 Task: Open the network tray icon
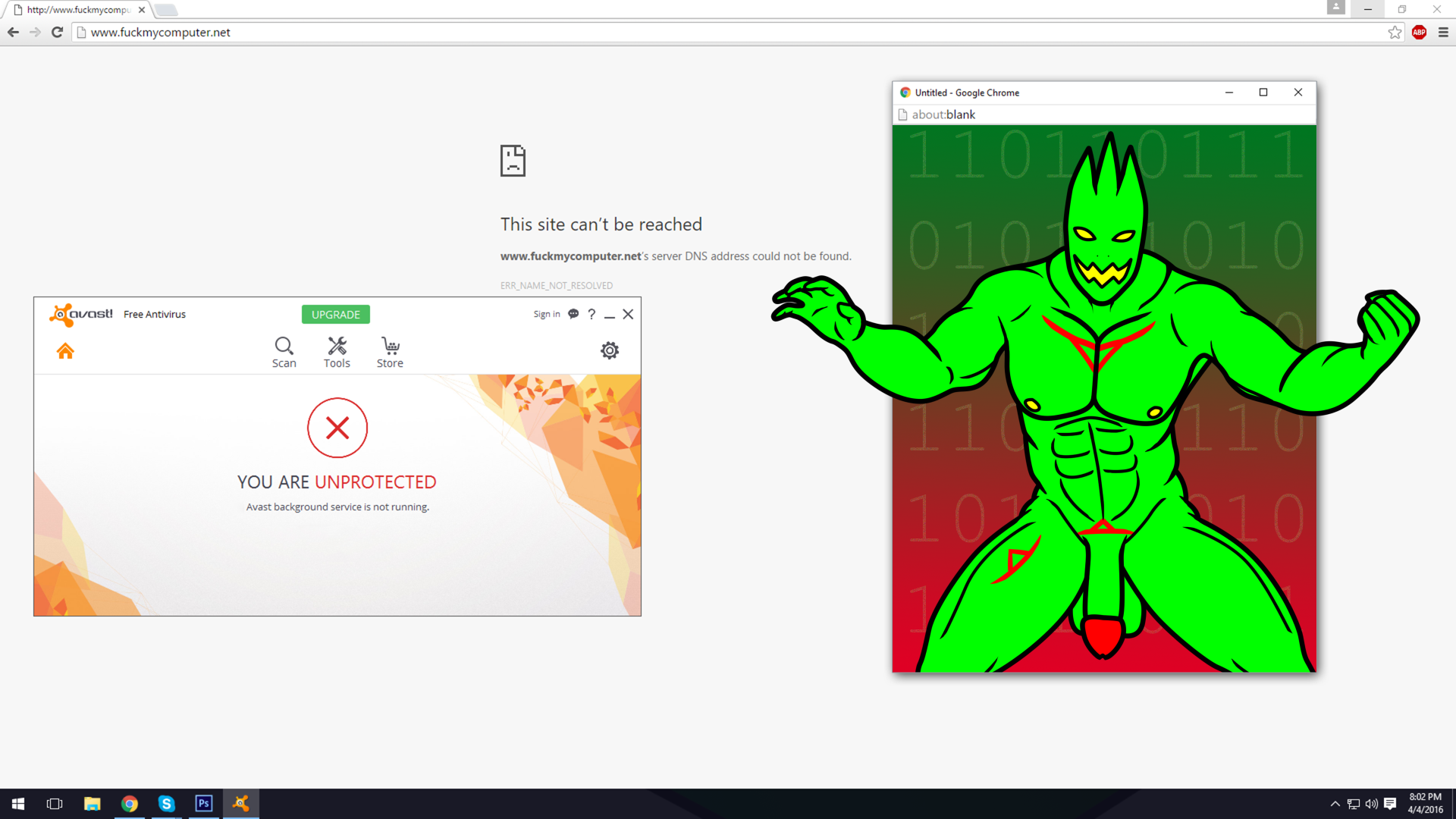pyautogui.click(x=1354, y=804)
